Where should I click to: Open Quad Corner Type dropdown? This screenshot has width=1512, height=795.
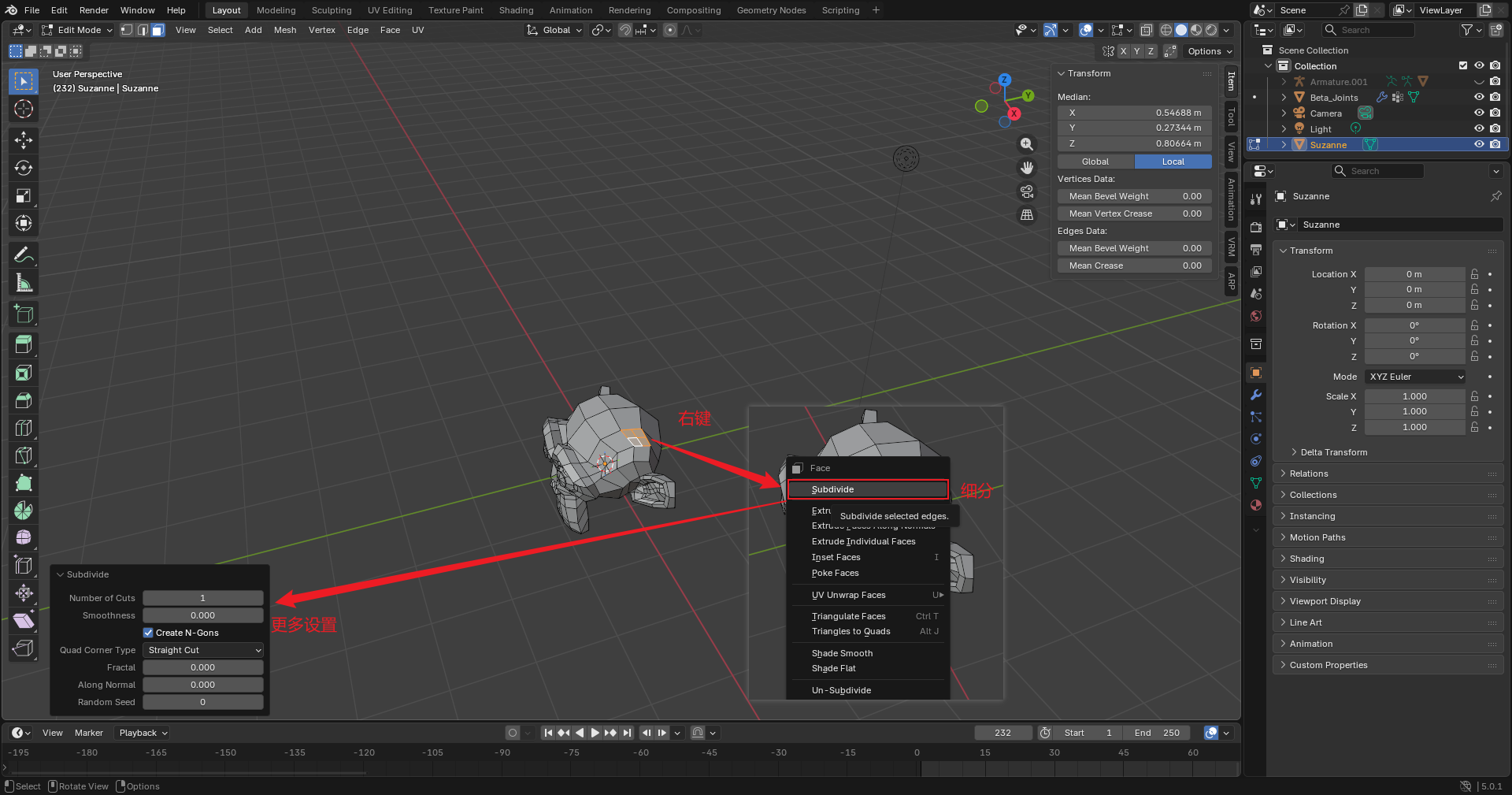point(203,650)
